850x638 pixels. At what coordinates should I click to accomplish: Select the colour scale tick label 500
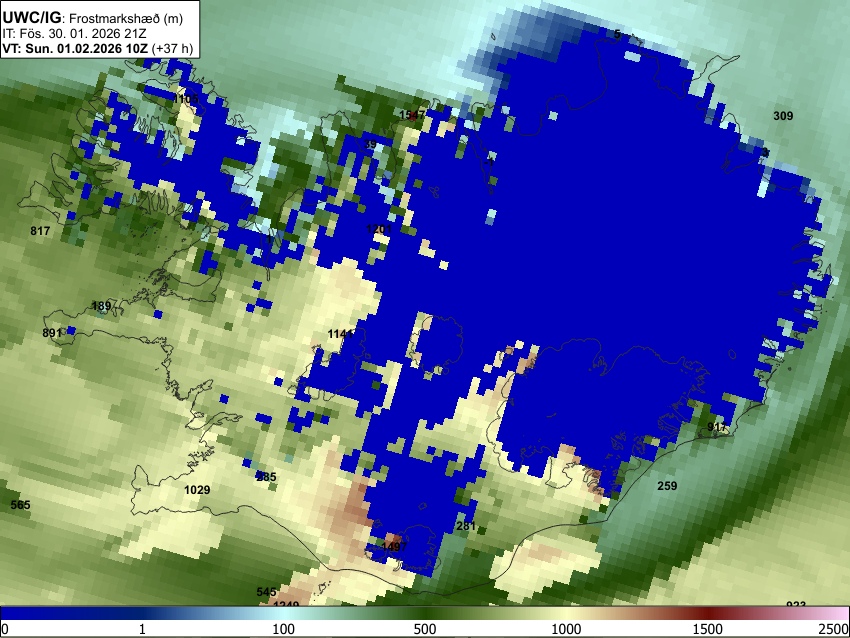click(425, 629)
